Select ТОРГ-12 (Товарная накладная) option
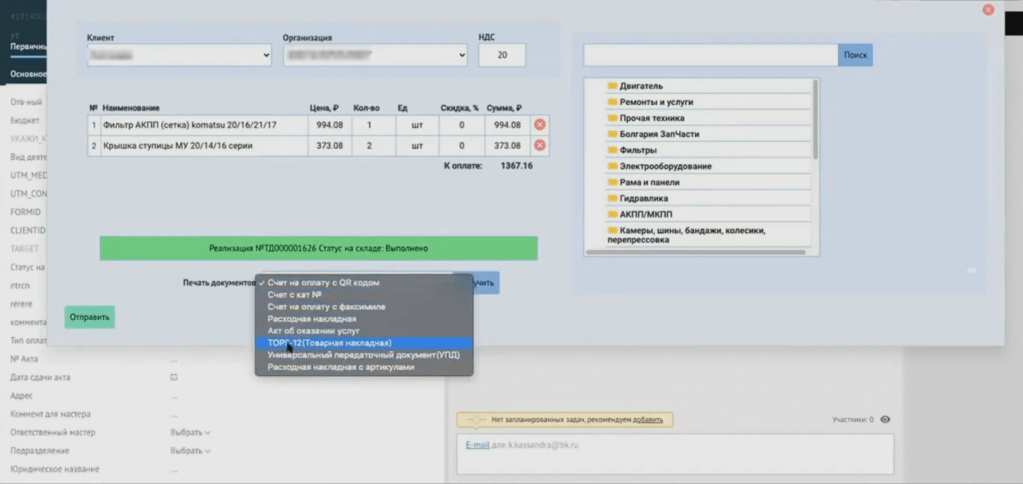The height and width of the screenshot is (484, 1023). (x=330, y=343)
